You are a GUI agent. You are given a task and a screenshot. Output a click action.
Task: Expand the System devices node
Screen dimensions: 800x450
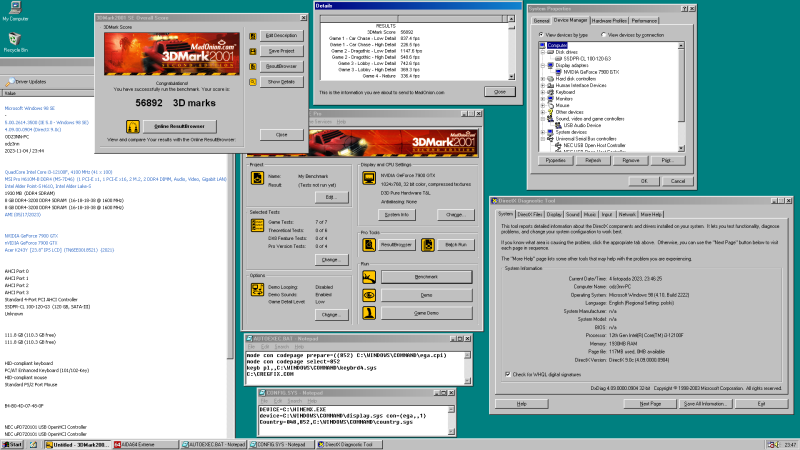click(543, 132)
